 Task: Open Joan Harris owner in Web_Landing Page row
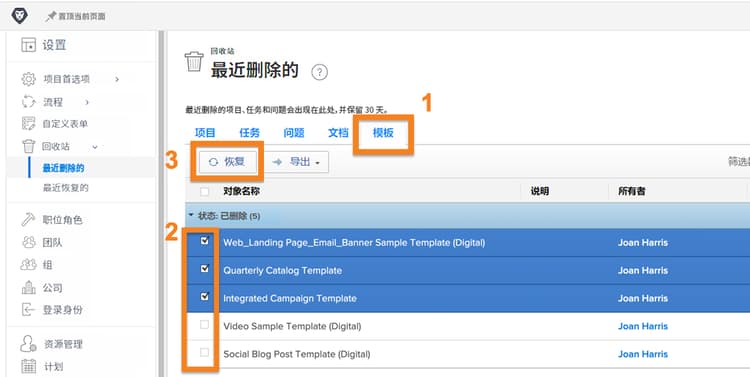coord(642,243)
